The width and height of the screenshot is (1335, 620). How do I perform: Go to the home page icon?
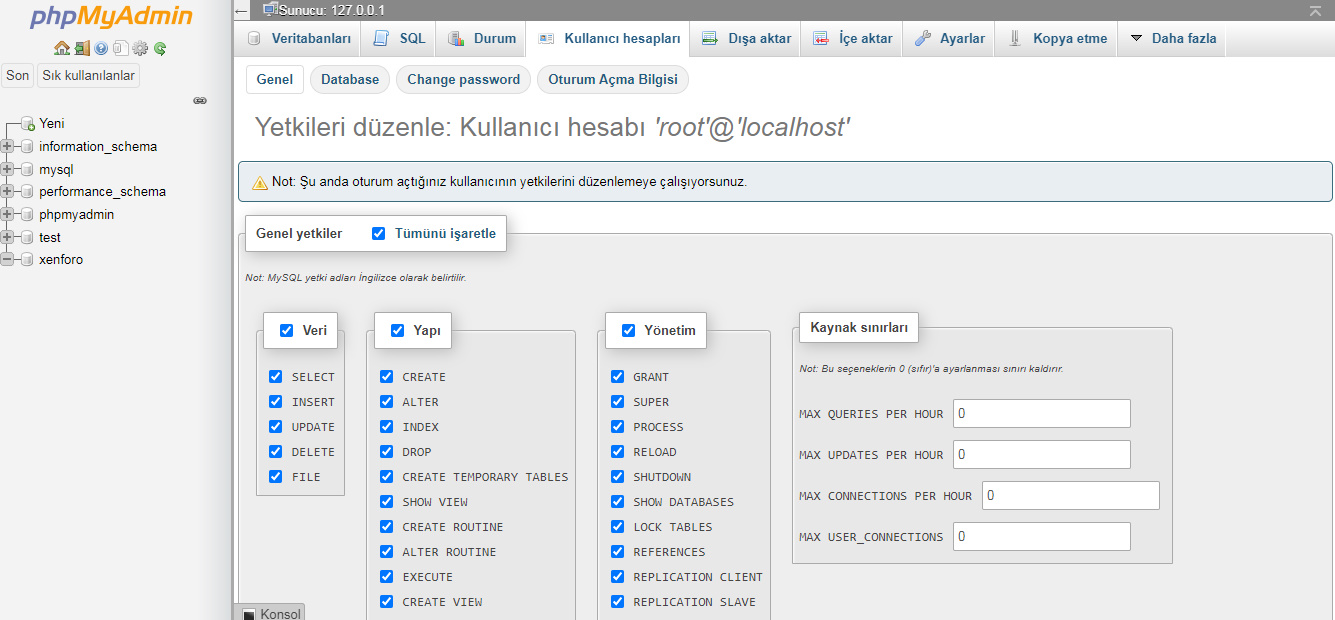[62, 48]
